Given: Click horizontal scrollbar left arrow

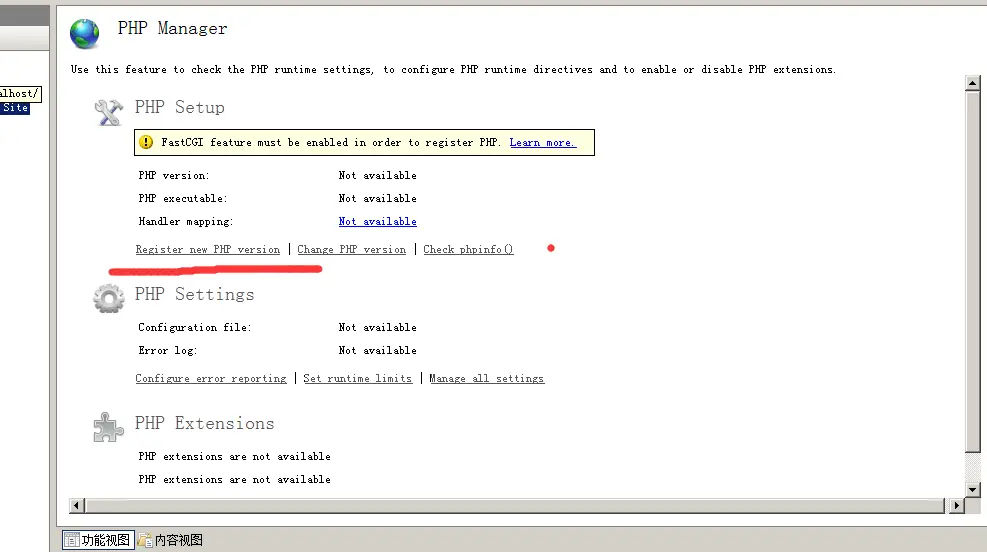Looking at the screenshot, I should 76,505.
